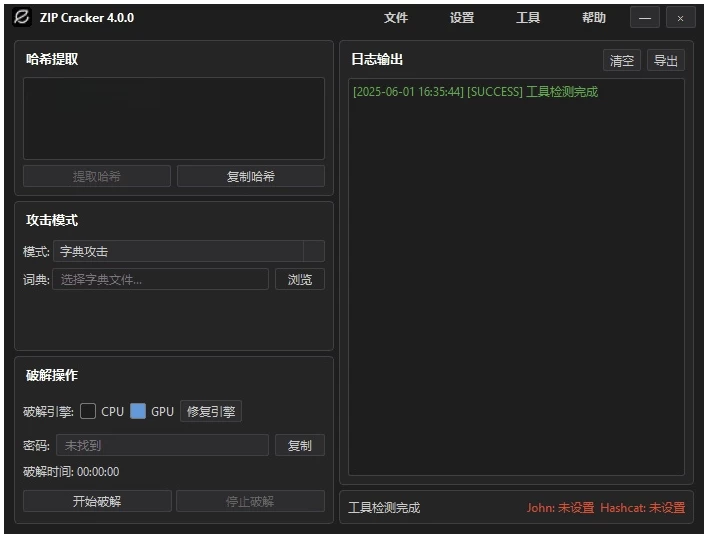Click the 复制哈希 button
708x538 pixels.
[251, 176]
